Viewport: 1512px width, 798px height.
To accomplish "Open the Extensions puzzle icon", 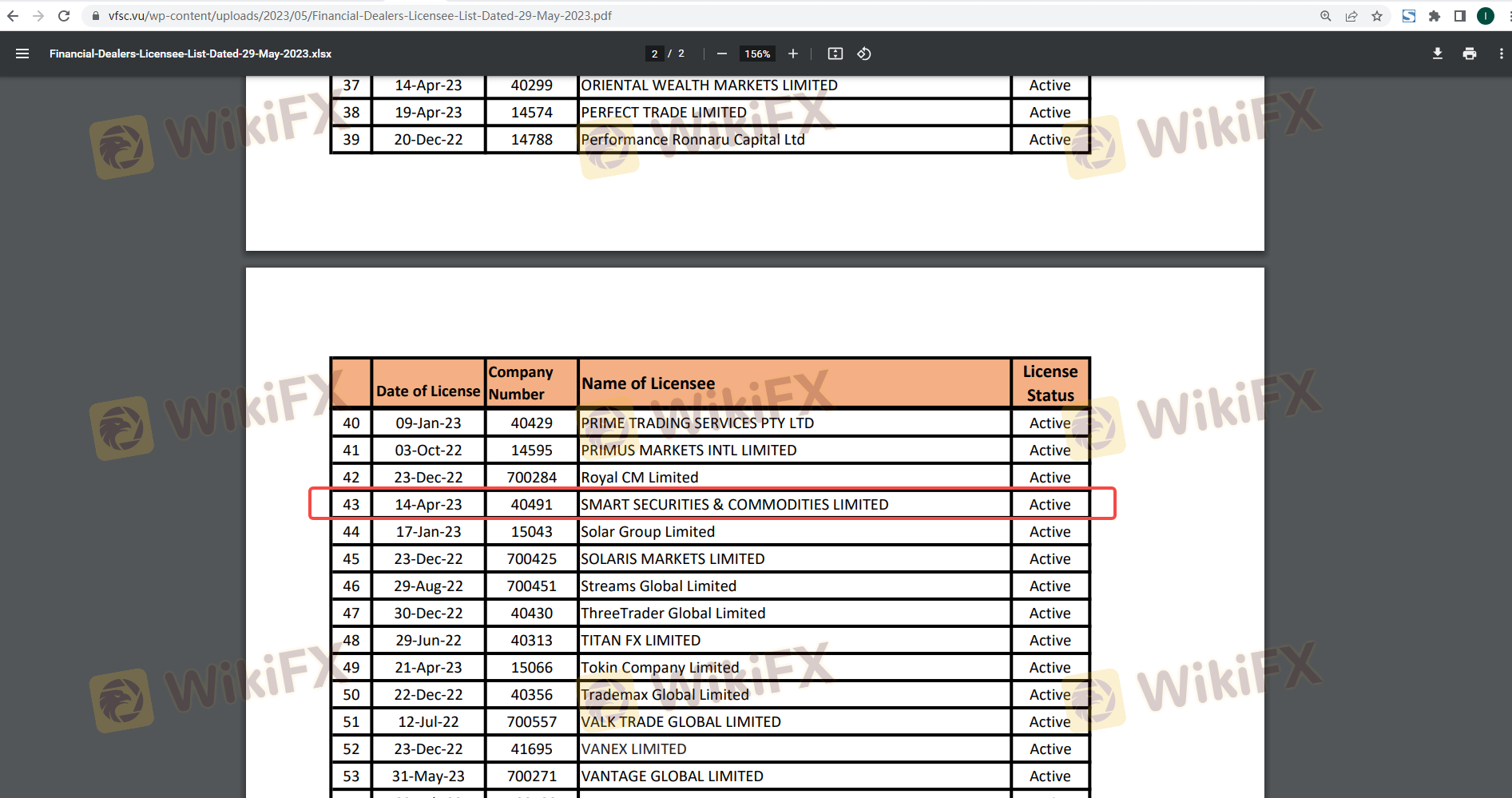I will [1435, 16].
